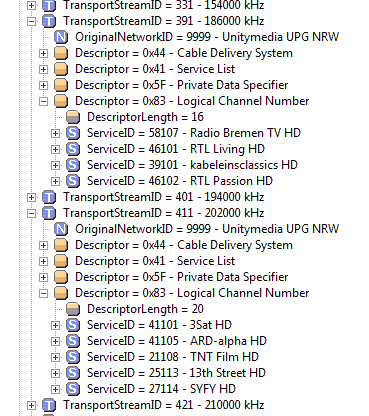The image size is (369, 416).
Task: Collapse the TransportStreamID 391 node
Action: (x=31, y=21)
